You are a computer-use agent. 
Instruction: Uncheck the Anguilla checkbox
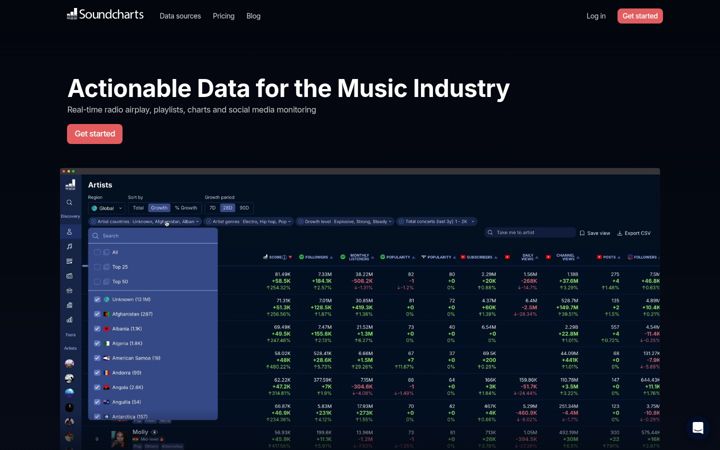pos(97,402)
